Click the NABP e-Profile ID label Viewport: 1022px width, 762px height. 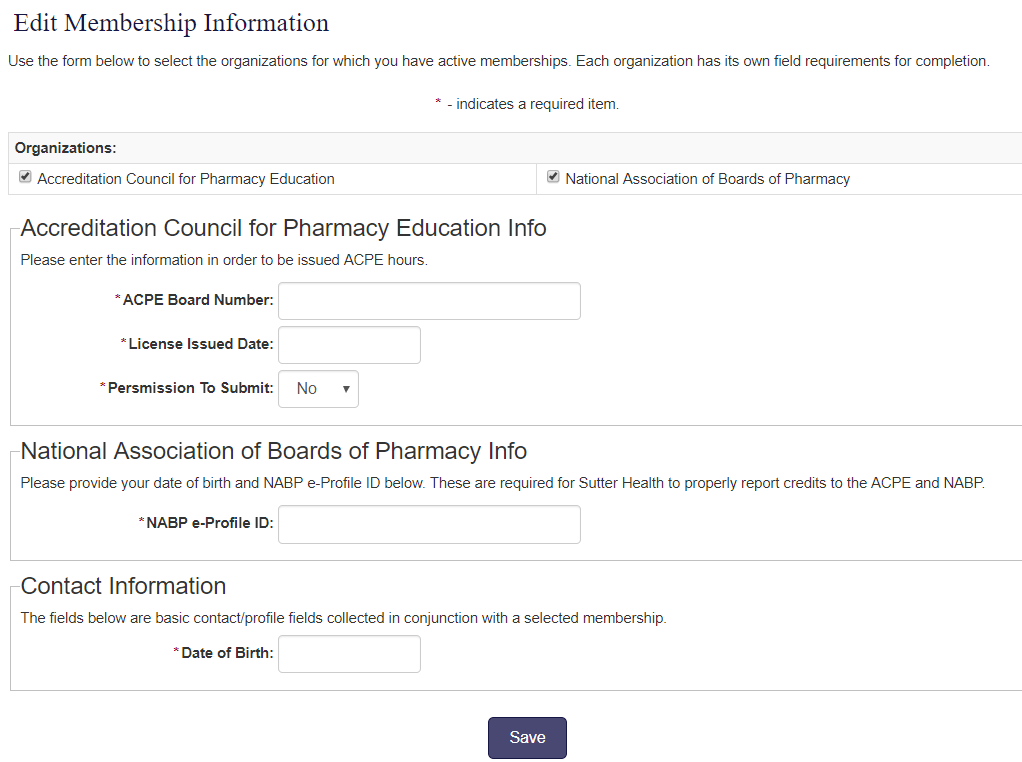click(209, 523)
